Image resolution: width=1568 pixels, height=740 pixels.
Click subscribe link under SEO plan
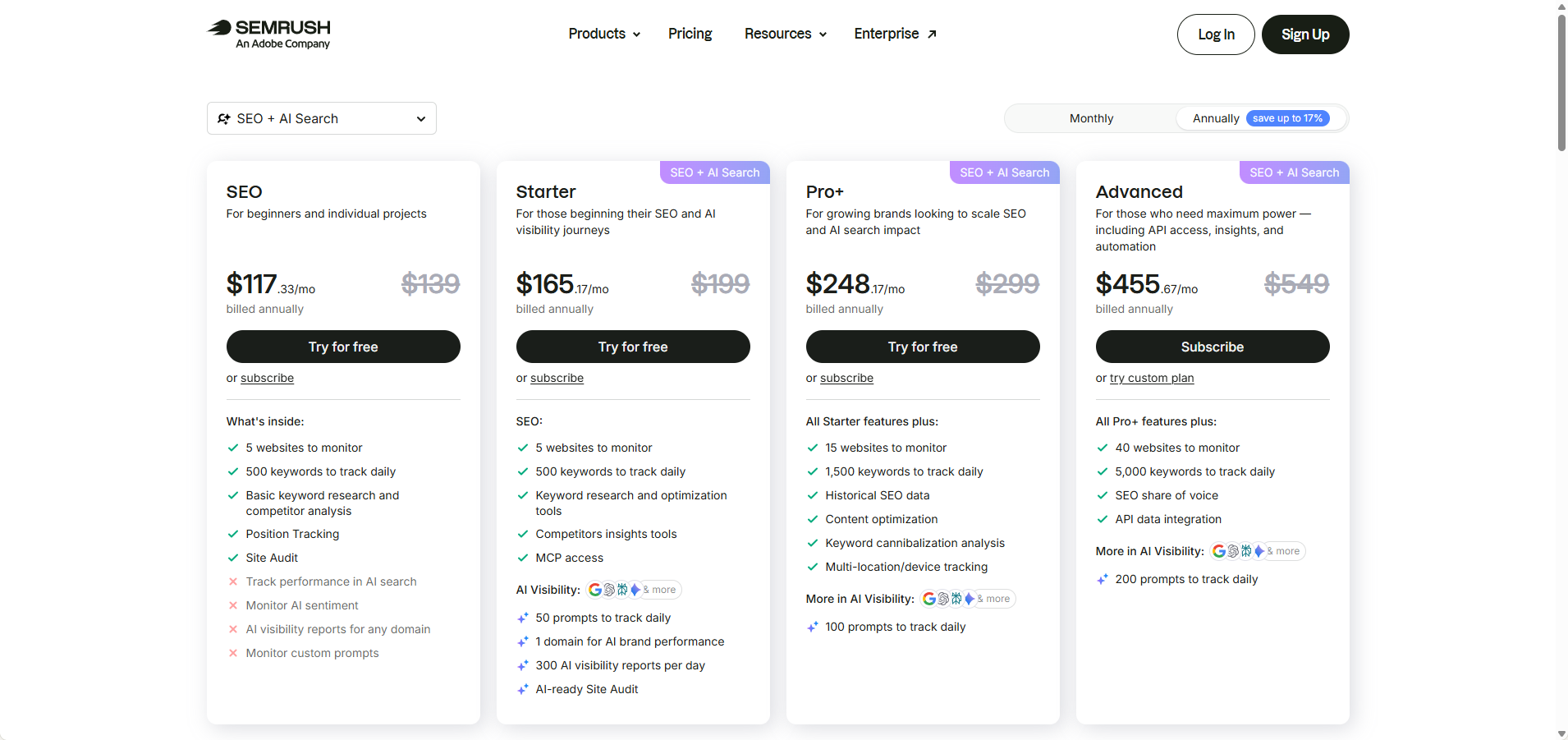point(267,378)
